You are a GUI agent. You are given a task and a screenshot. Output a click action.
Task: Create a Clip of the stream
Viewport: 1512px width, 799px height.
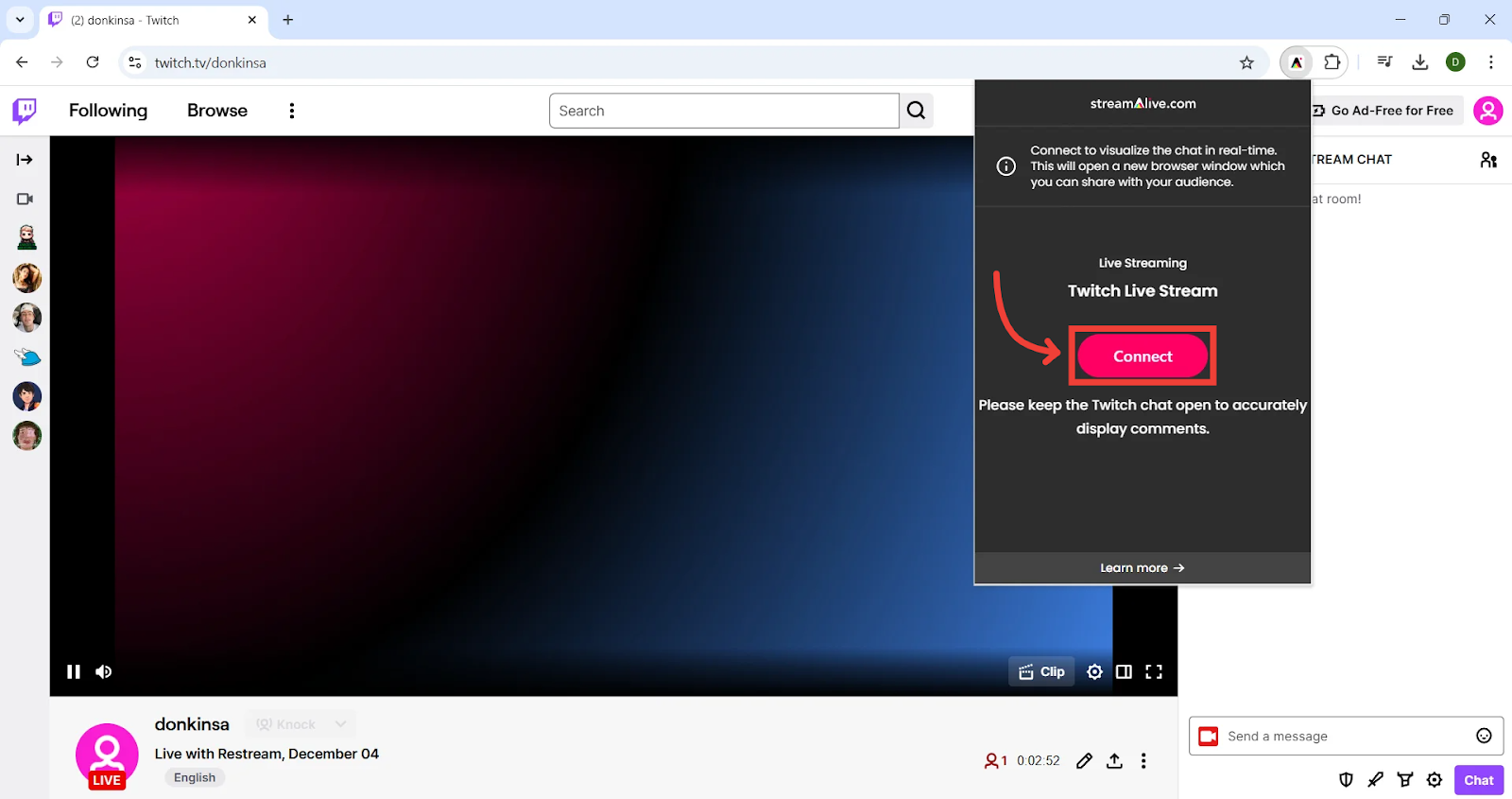point(1041,672)
